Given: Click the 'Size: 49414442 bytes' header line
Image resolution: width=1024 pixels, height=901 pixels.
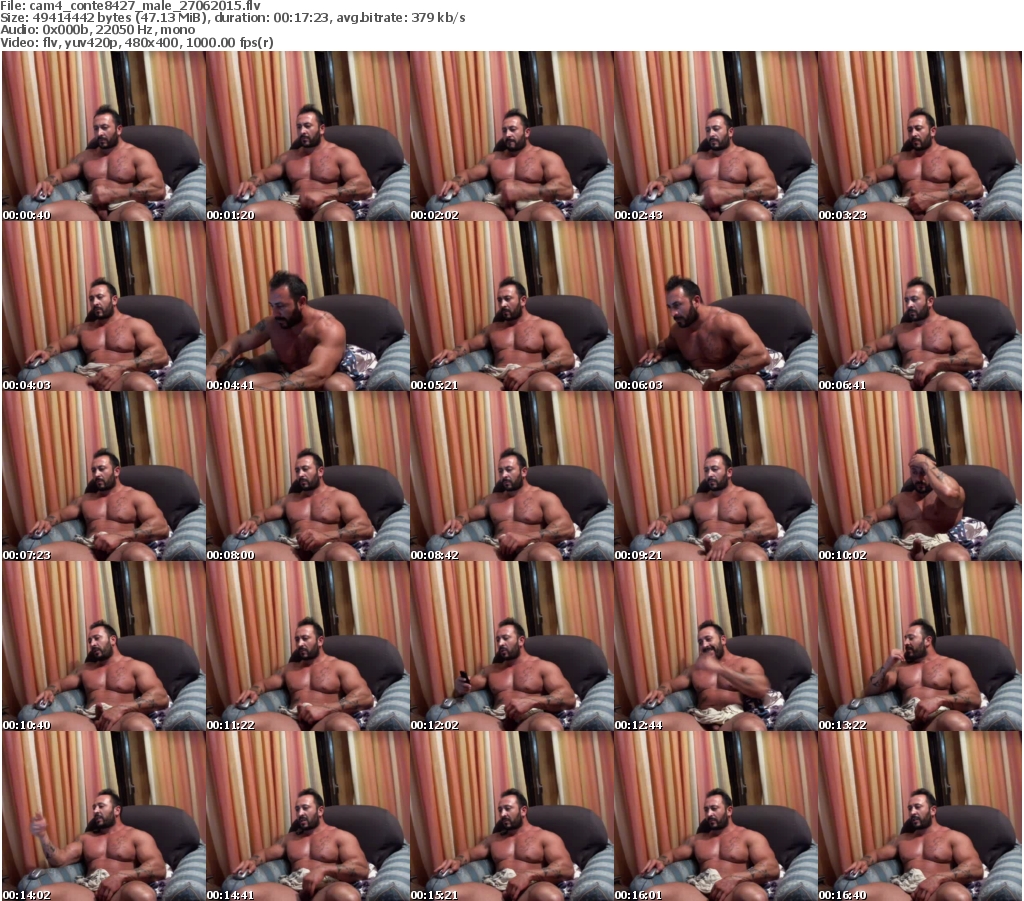Looking at the screenshot, I should (233, 18).
